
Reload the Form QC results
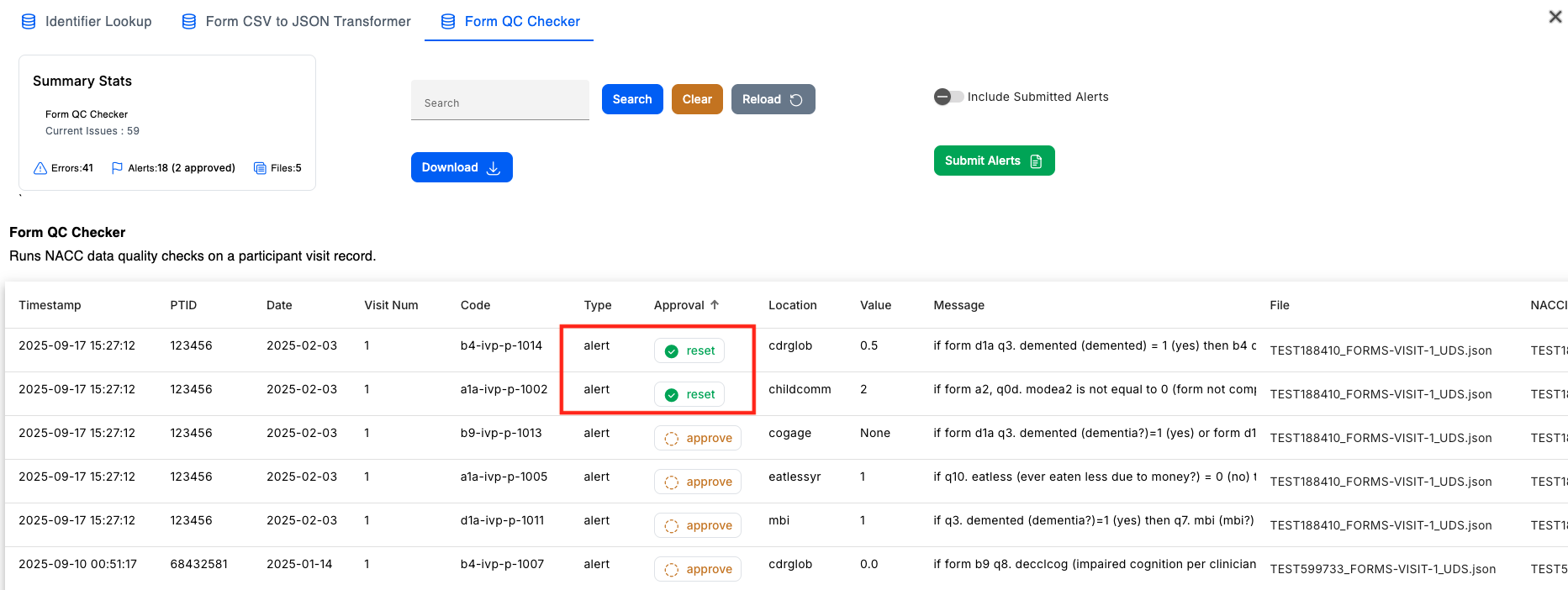point(772,99)
